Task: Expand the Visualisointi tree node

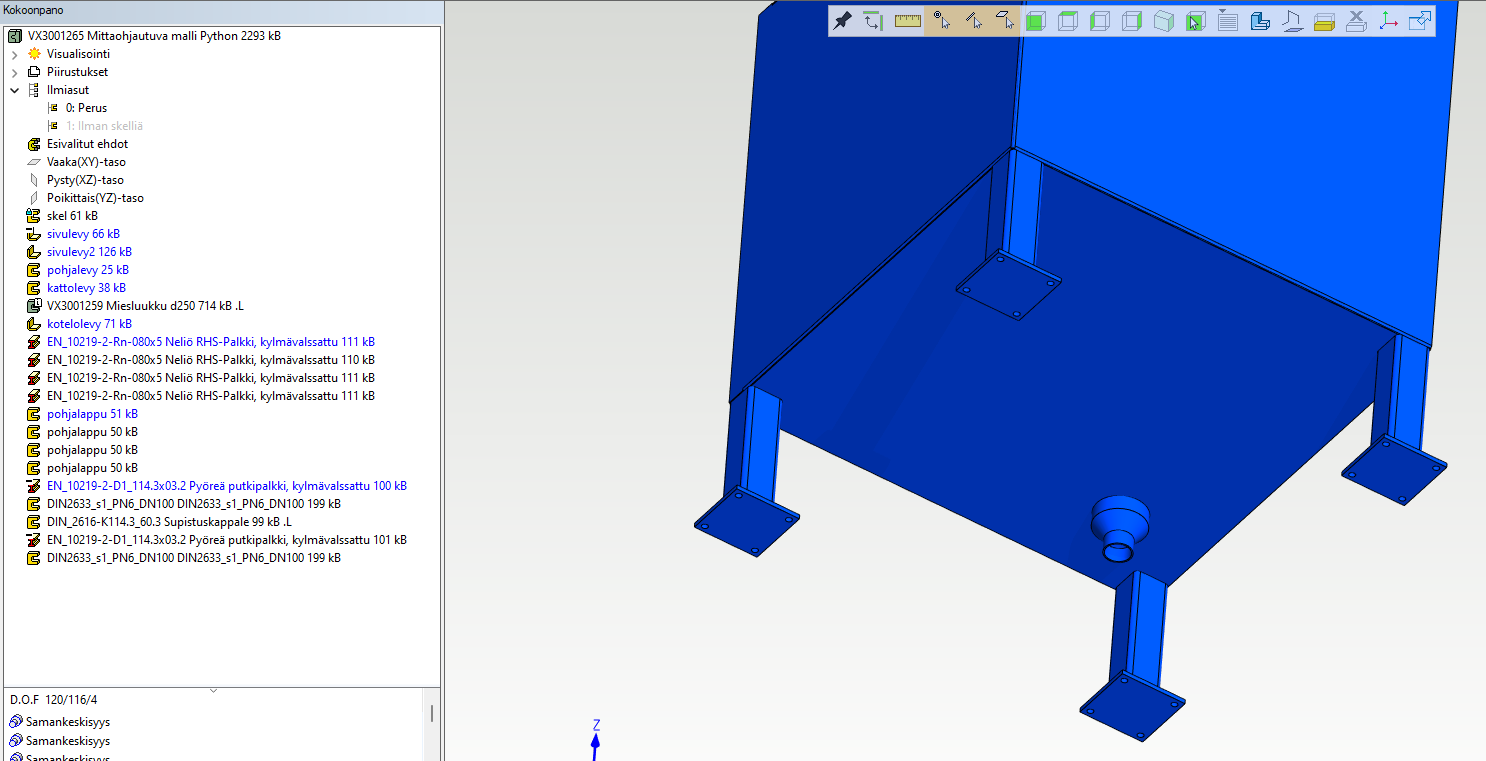Action: (15, 54)
